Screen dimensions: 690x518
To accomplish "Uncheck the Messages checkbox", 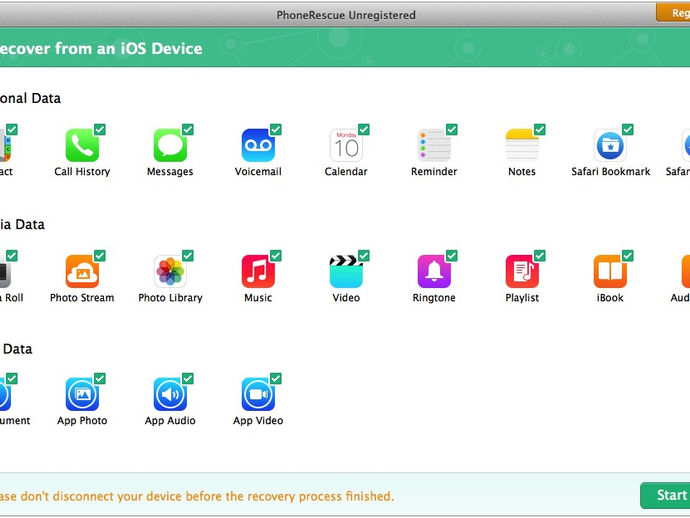I will click(x=188, y=129).
